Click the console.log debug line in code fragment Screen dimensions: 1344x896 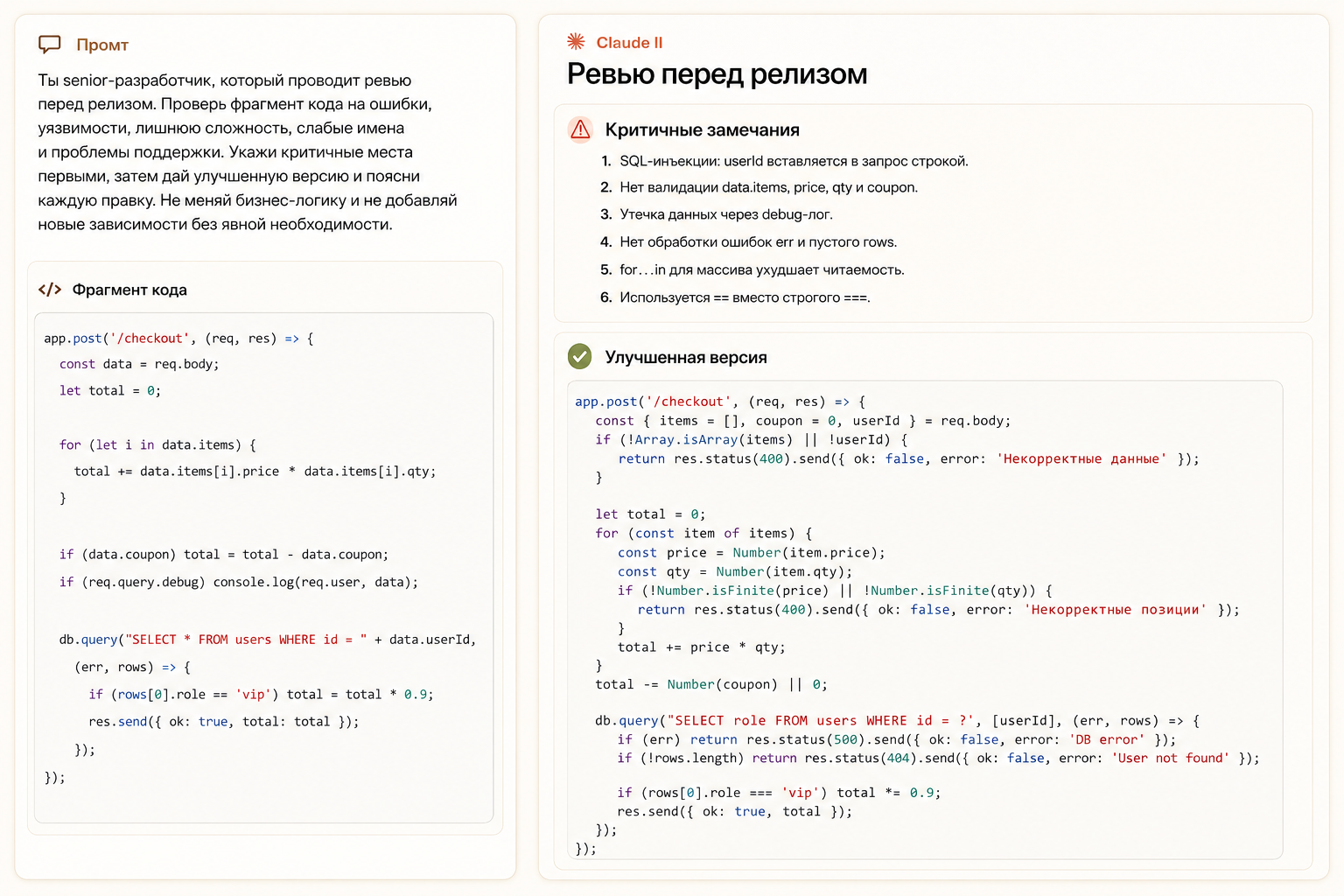(239, 582)
